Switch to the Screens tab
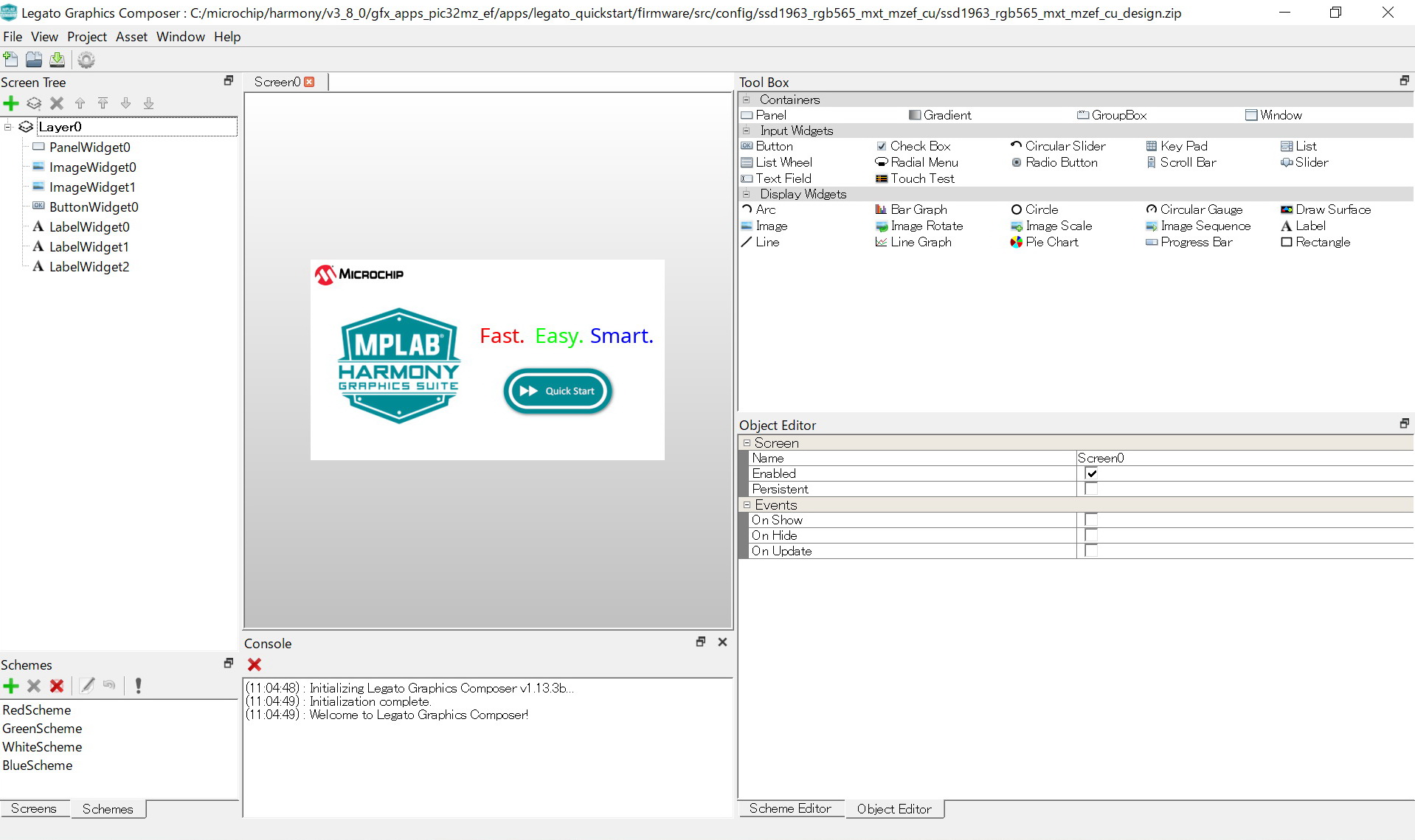This screenshot has width=1415, height=840. tap(34, 808)
